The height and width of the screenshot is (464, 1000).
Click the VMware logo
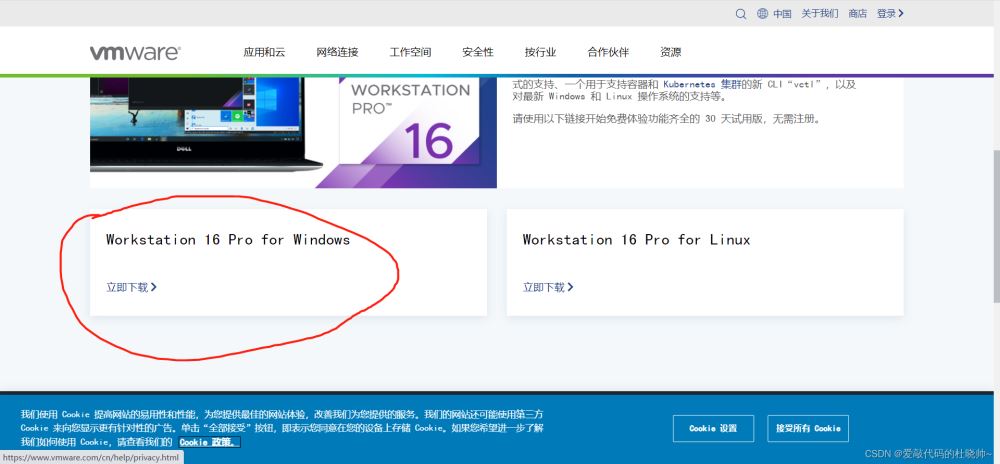pyautogui.click(x=135, y=53)
